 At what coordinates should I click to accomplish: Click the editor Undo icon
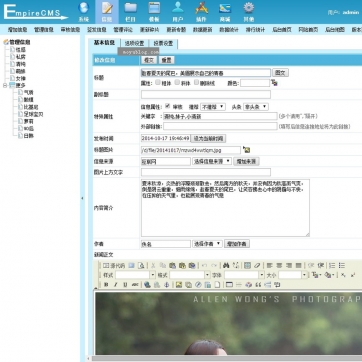pyautogui.click(x=205, y=266)
